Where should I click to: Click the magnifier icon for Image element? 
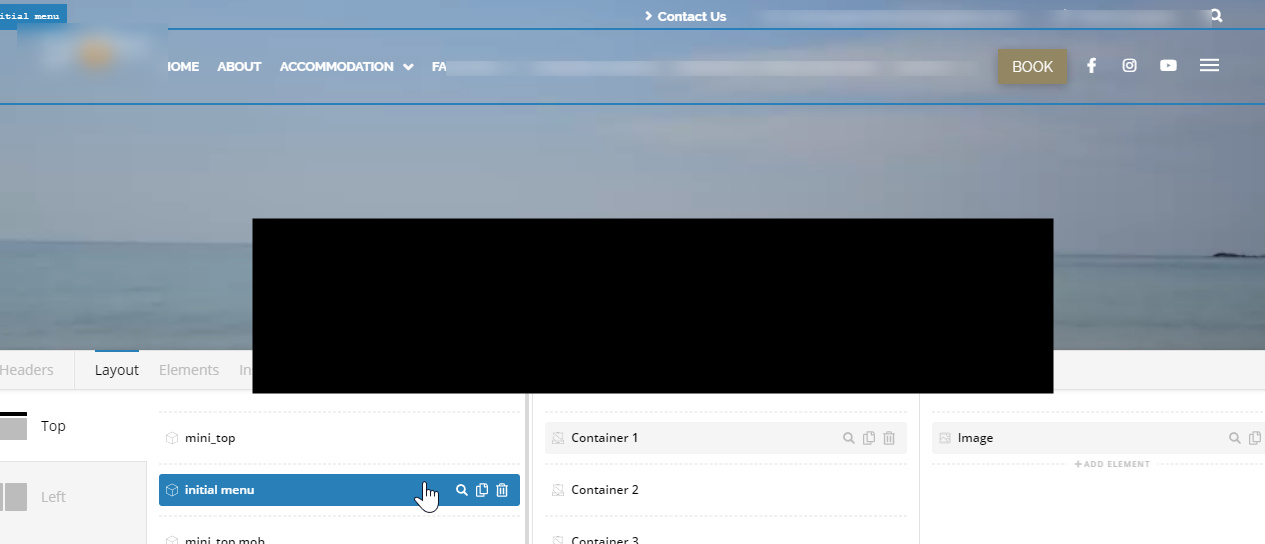pyautogui.click(x=1235, y=438)
